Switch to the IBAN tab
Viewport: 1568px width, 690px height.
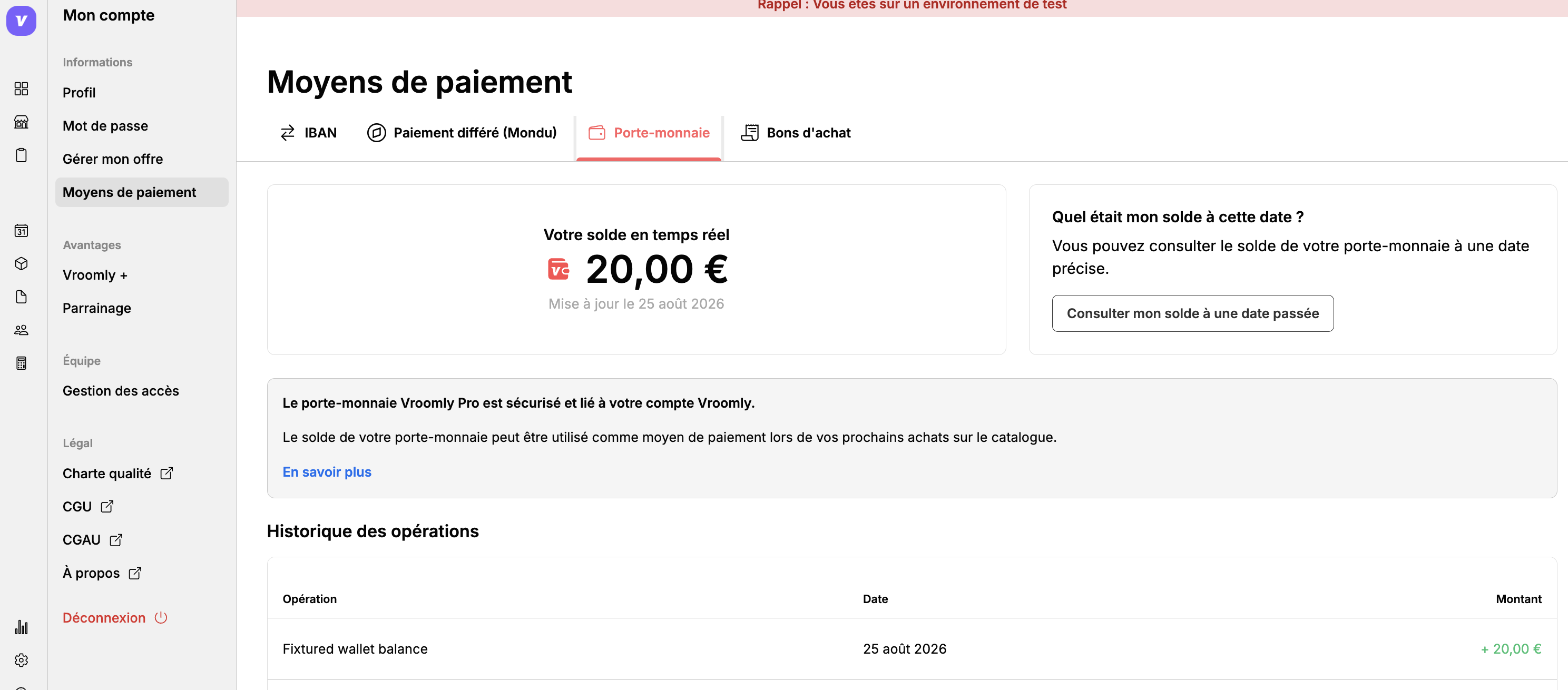point(308,133)
